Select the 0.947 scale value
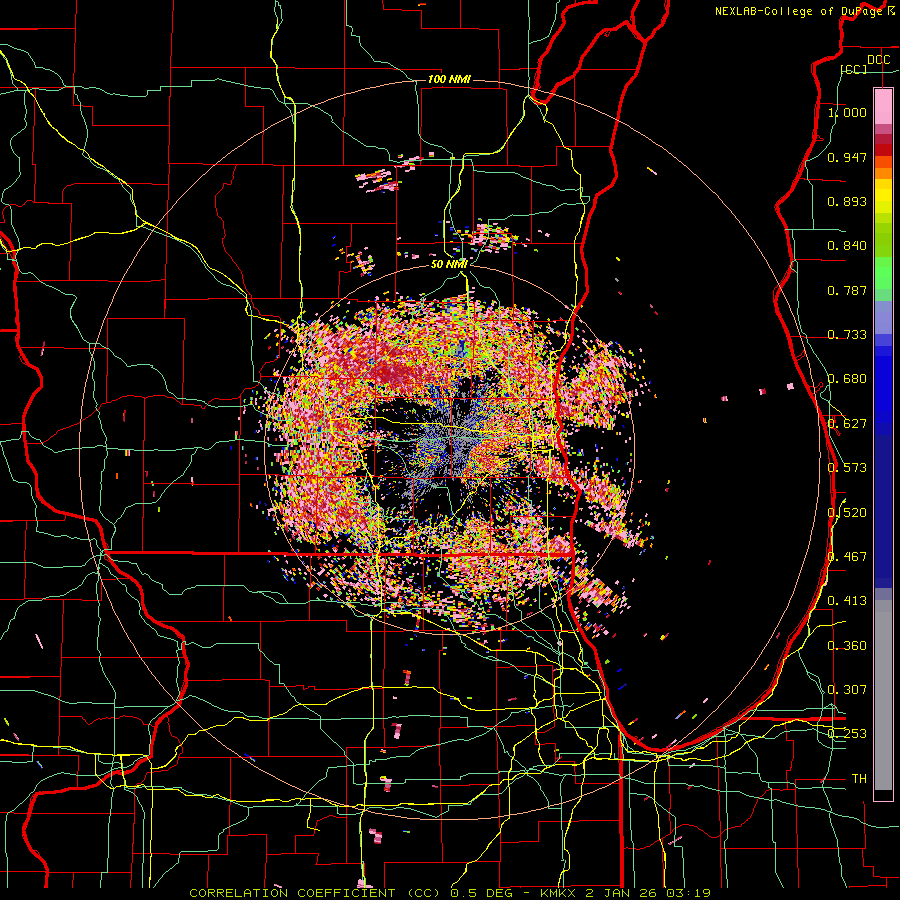Image resolution: width=900 pixels, height=900 pixels. coord(847,157)
